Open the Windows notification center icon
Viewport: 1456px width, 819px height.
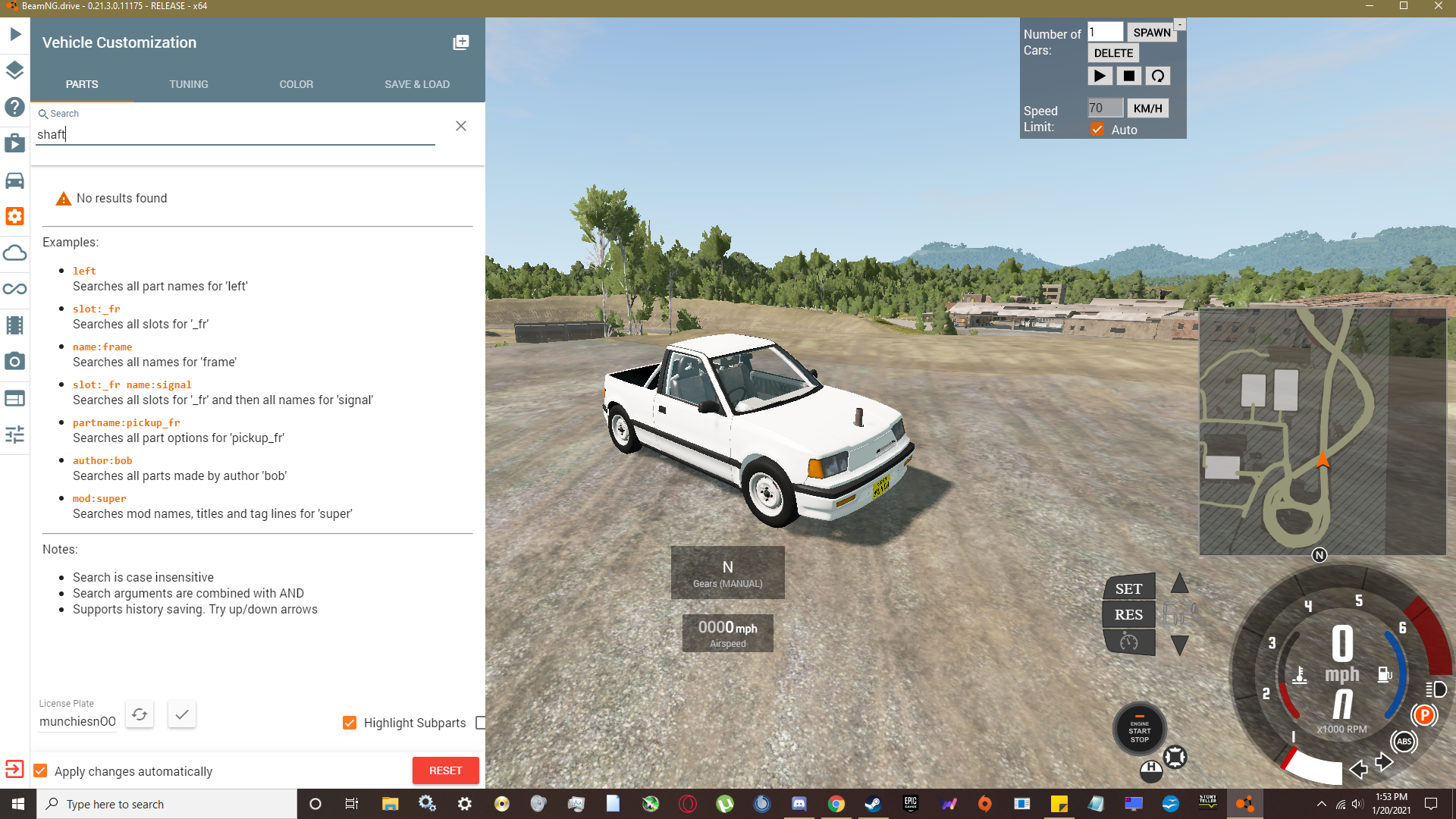1431,804
